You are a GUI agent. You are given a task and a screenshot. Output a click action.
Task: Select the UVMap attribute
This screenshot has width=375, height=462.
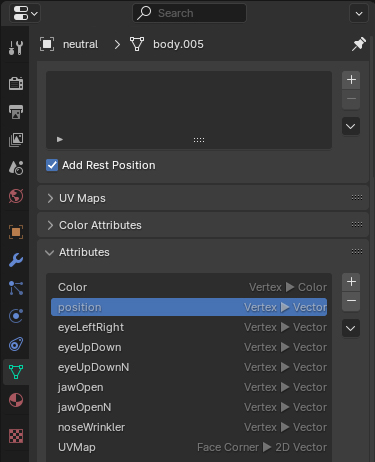point(189,447)
